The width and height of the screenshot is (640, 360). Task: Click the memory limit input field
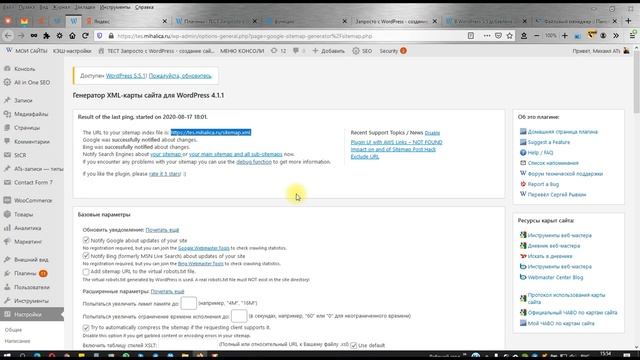click(x=189, y=303)
